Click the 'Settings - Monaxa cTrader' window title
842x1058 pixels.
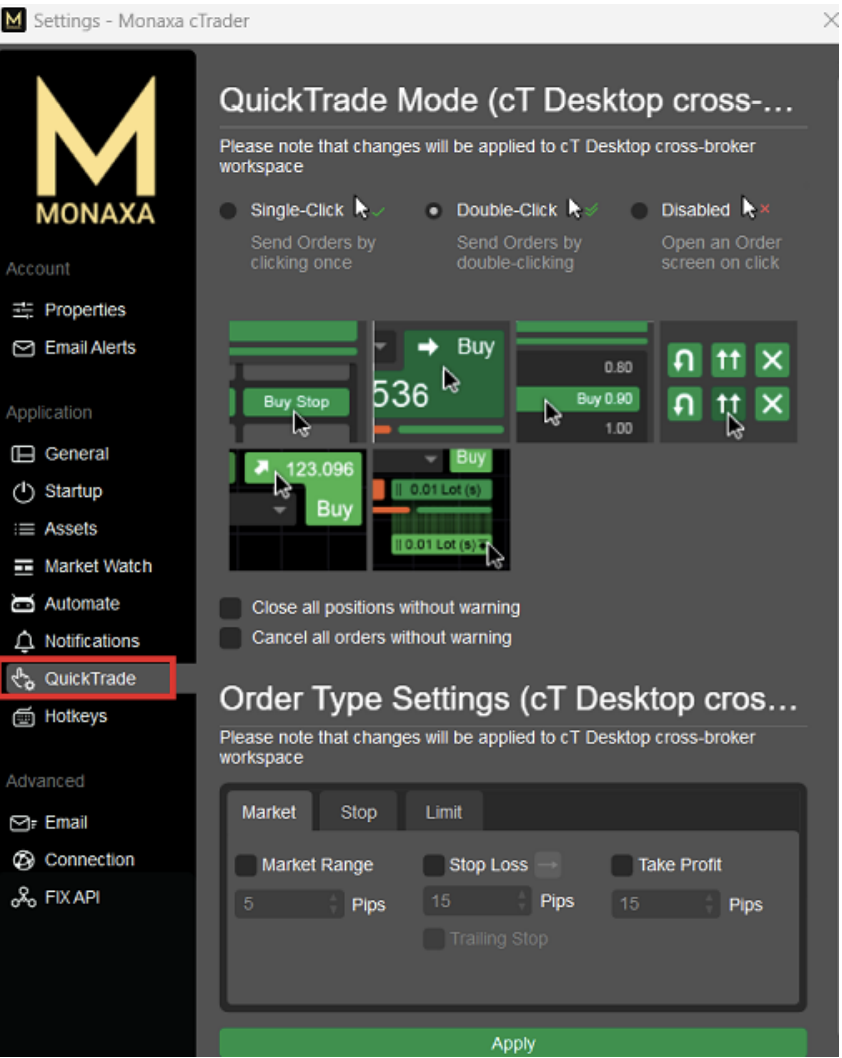point(141,21)
